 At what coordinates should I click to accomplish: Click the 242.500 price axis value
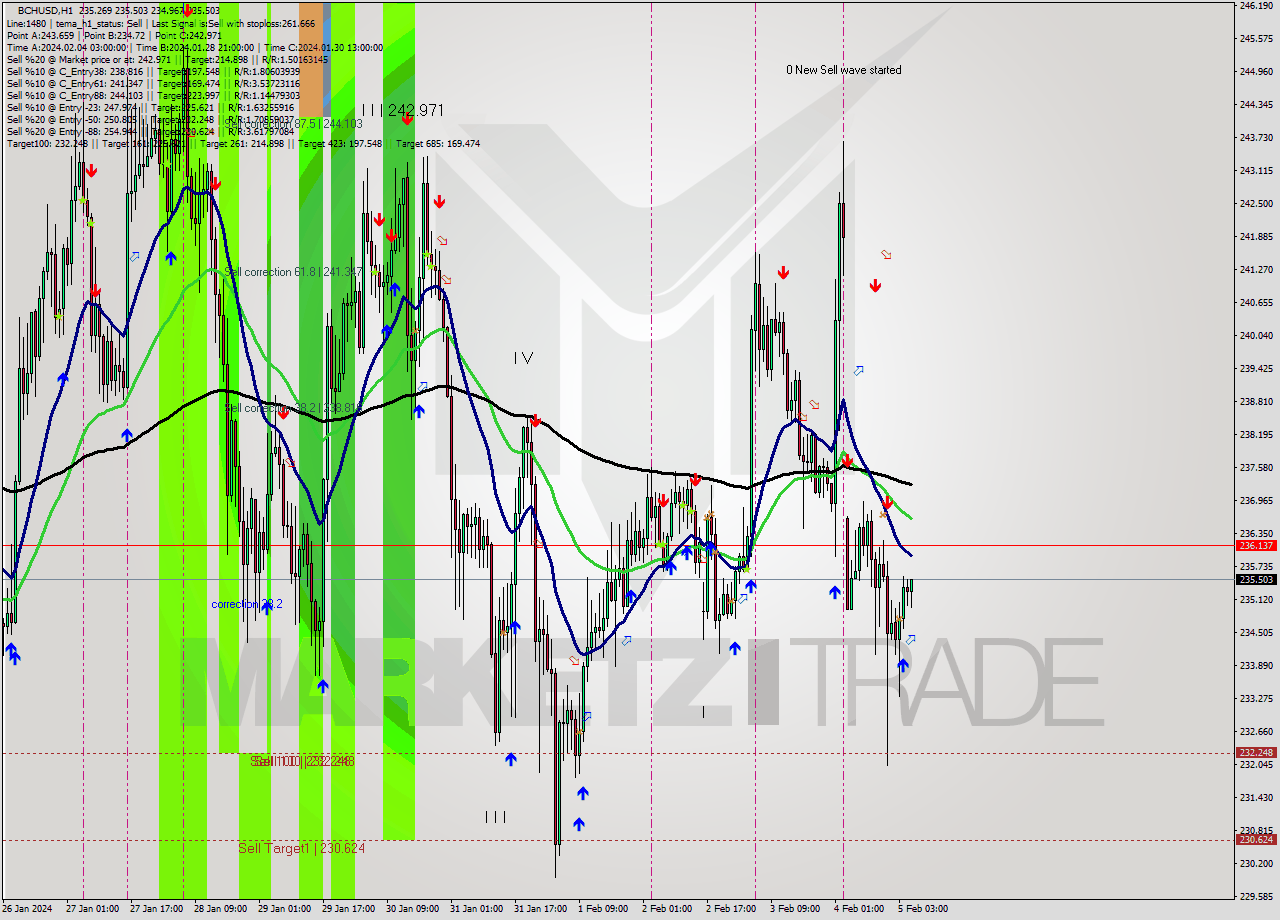(x=1255, y=204)
